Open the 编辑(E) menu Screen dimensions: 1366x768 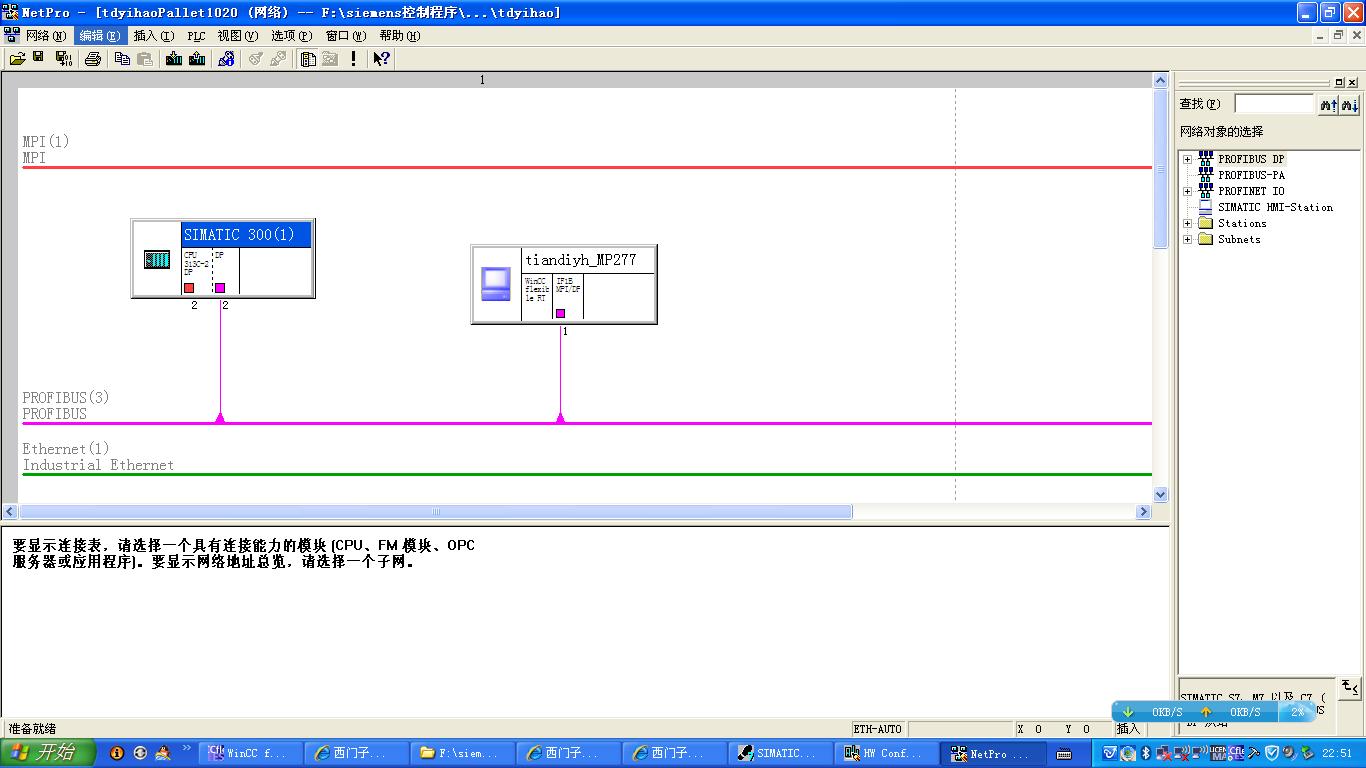click(99, 36)
